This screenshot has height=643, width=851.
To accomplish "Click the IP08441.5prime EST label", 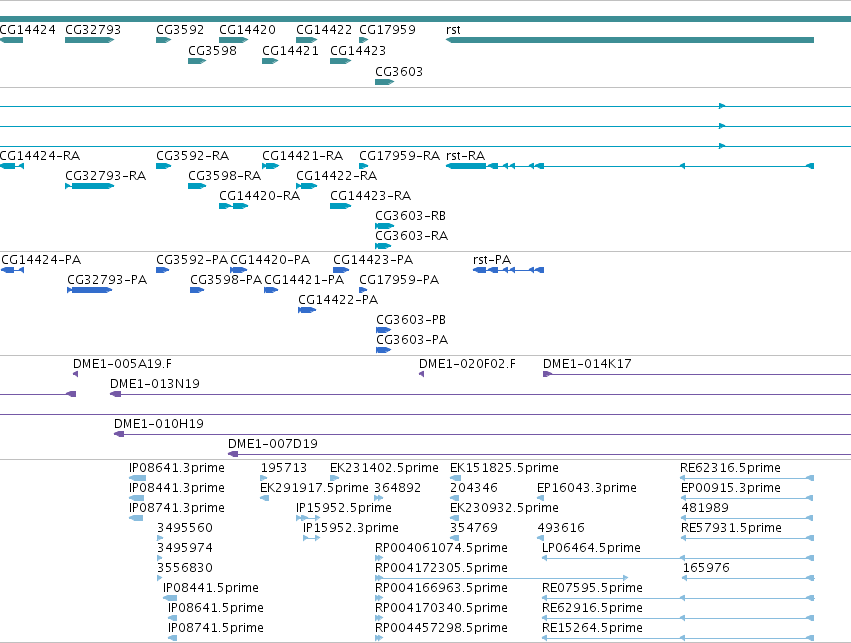I will [211, 589].
